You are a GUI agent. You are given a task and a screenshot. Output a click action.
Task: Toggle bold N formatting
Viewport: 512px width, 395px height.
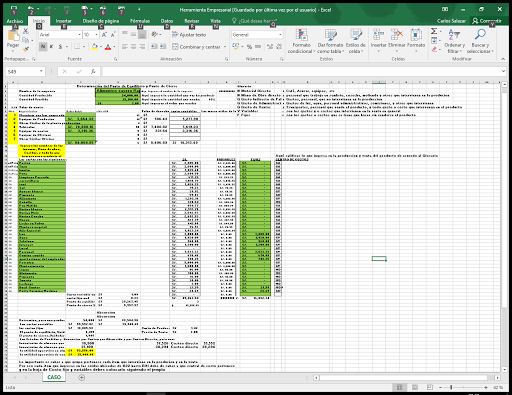tap(43, 47)
